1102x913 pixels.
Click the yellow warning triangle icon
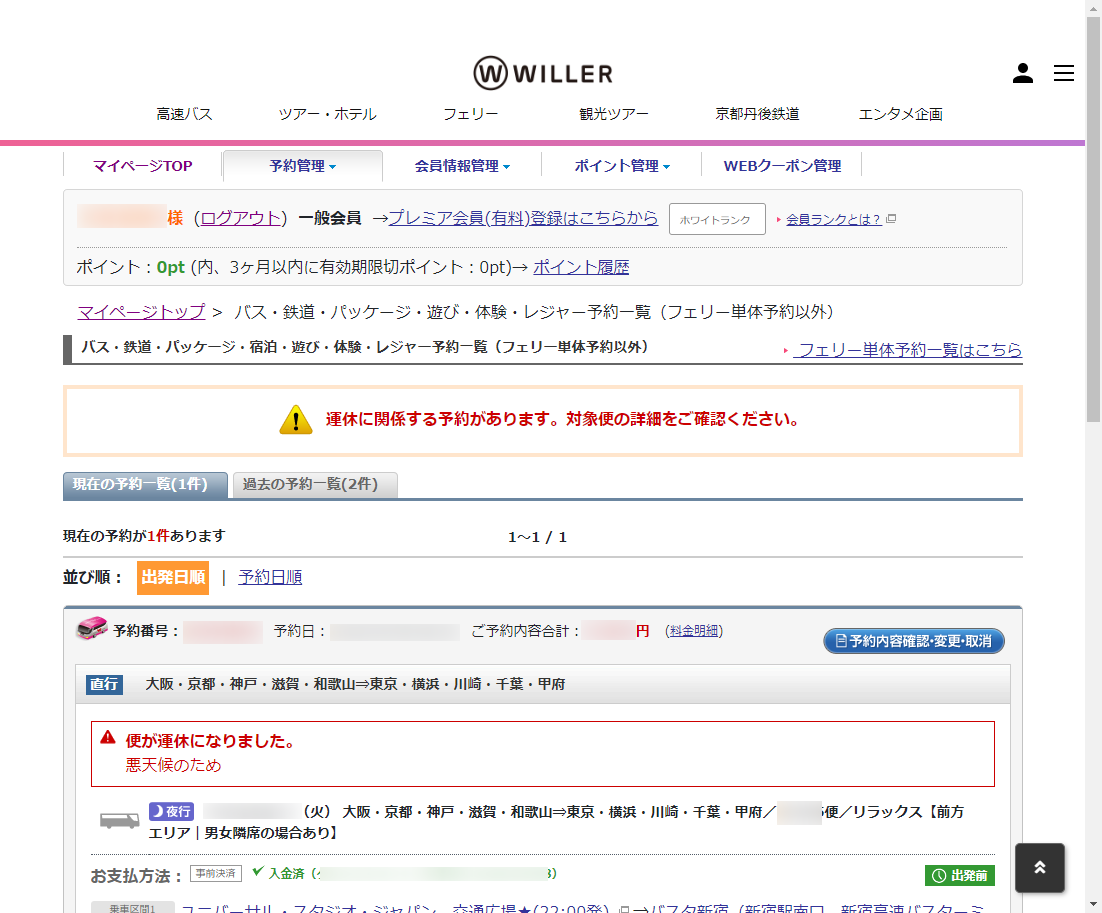point(296,420)
